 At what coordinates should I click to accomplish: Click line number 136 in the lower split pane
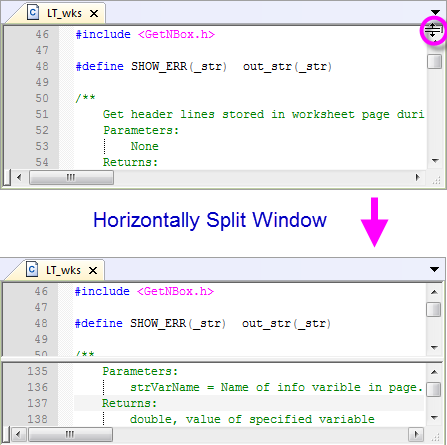[x=37, y=387]
